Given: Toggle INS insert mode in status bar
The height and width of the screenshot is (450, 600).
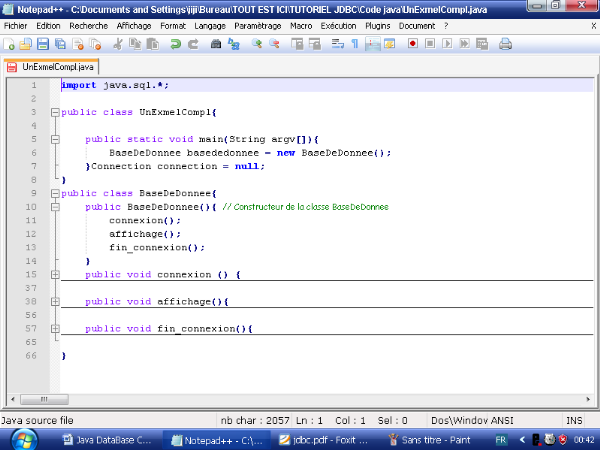Looking at the screenshot, I should pos(574,421).
